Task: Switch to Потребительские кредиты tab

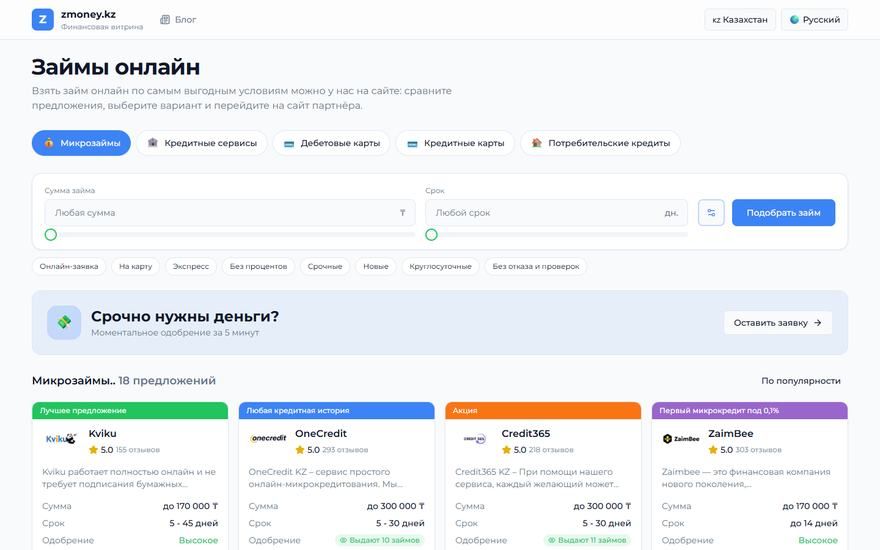Action: [x=601, y=143]
